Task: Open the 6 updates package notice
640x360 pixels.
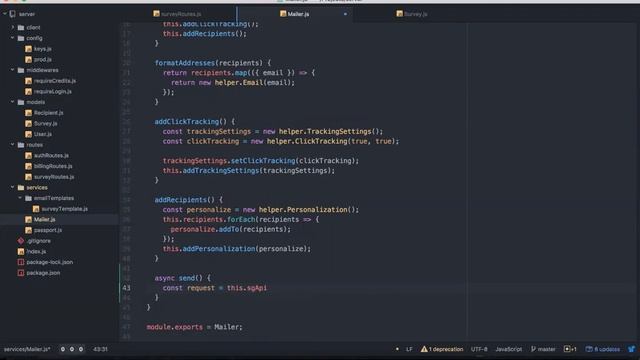Action: pos(603,349)
